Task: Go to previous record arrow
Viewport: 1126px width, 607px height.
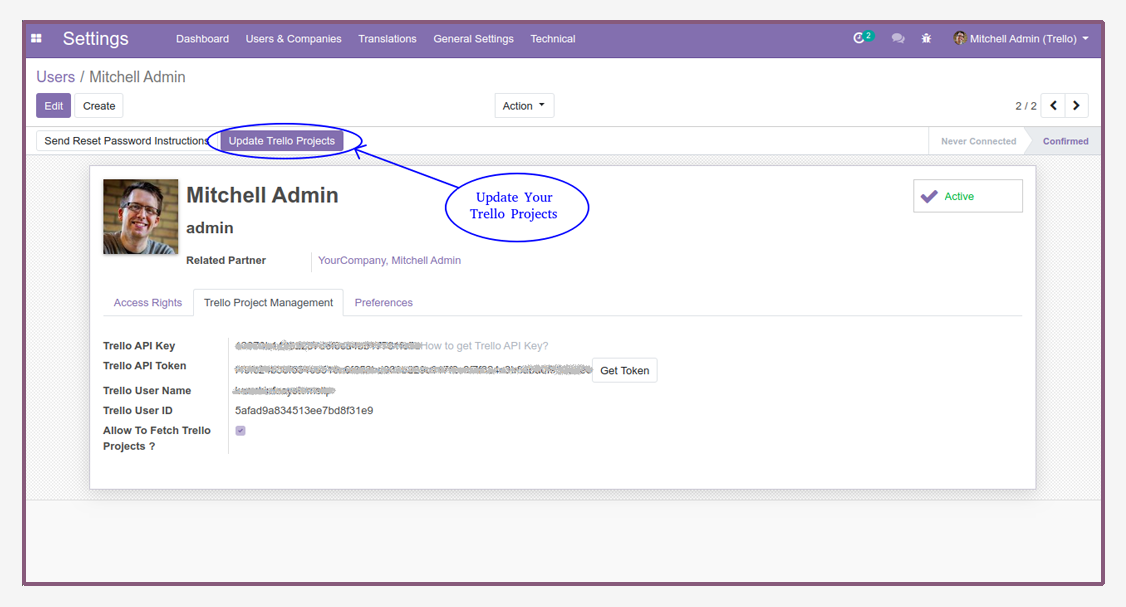Action: 1053,106
